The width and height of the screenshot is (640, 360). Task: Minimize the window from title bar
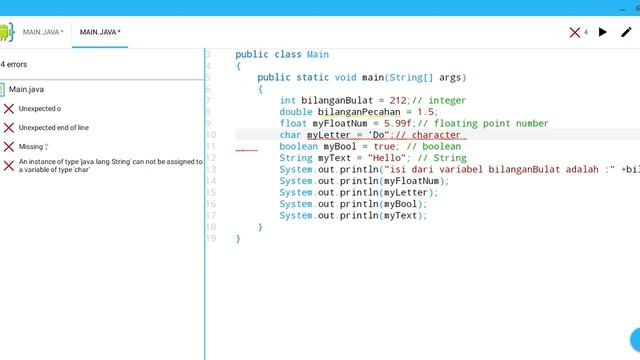[x=622, y=9]
